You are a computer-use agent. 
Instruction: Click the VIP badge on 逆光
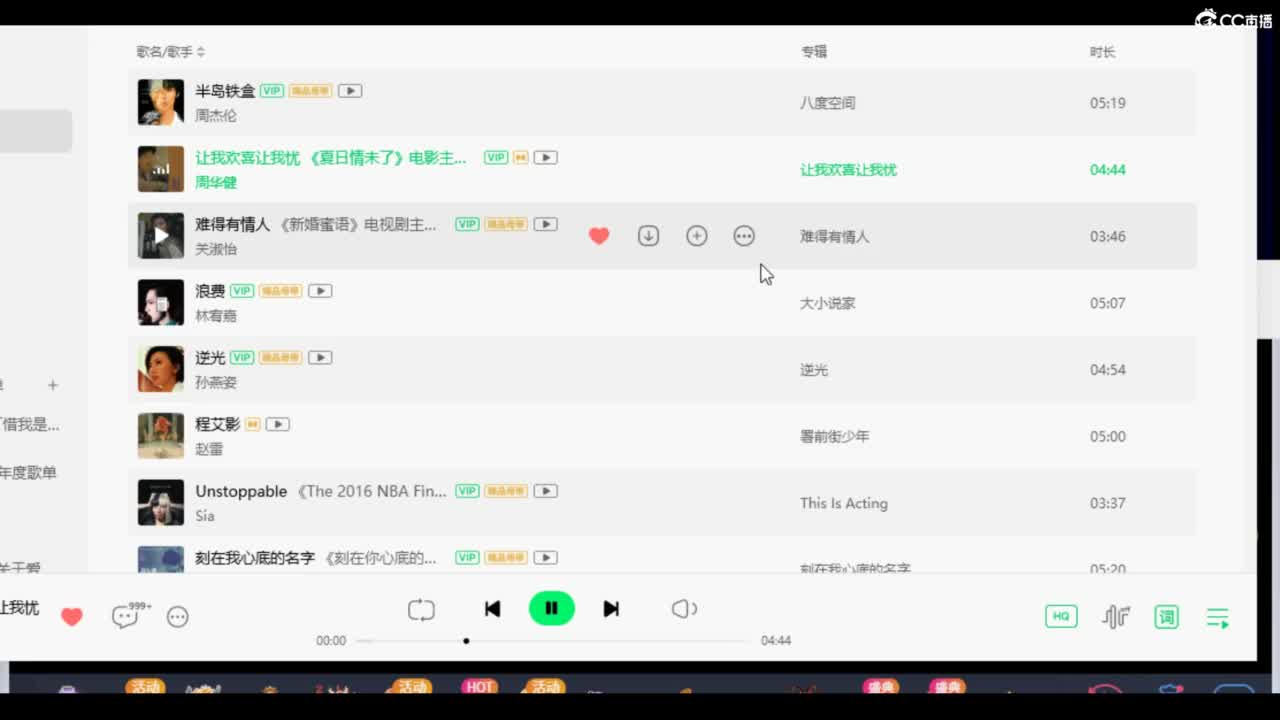coord(242,358)
